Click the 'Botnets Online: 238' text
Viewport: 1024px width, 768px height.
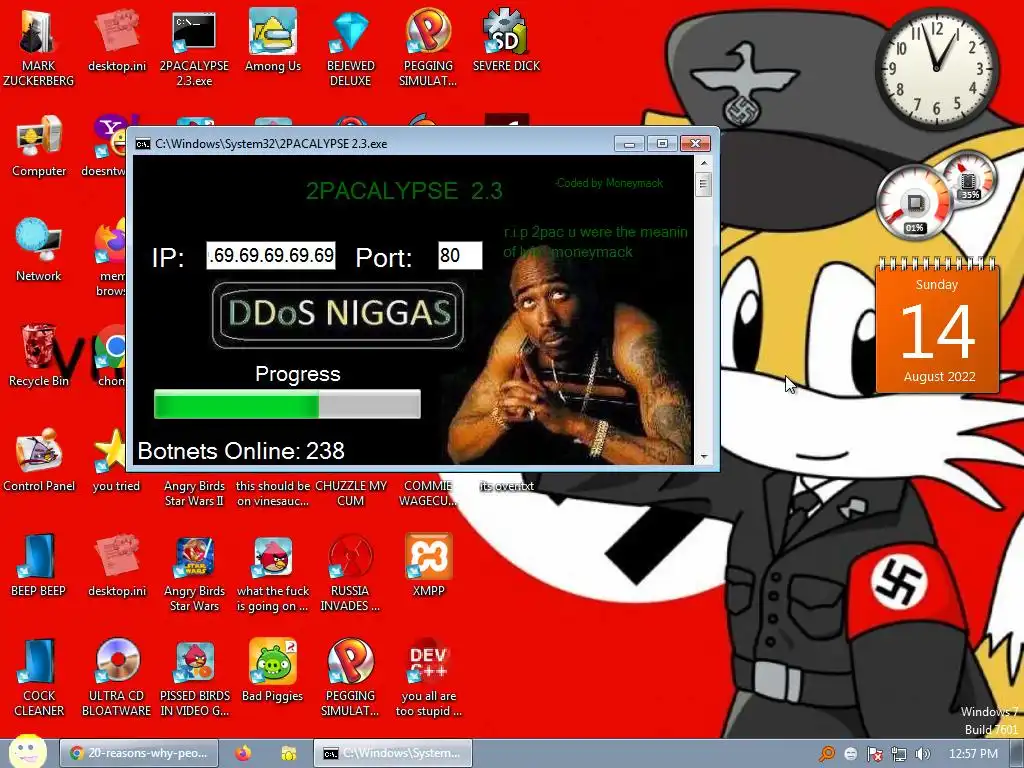[x=241, y=451]
